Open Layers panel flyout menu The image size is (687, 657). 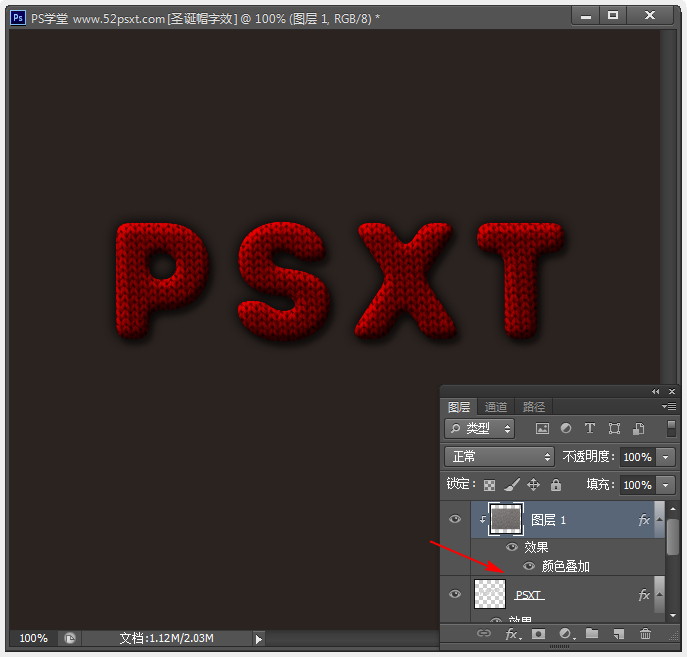pos(669,407)
